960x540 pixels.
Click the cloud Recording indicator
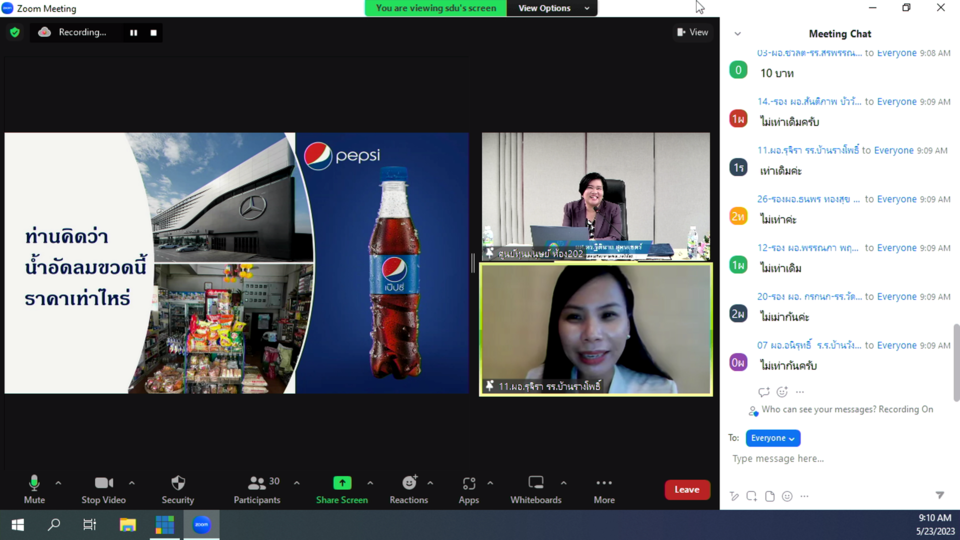(72, 32)
